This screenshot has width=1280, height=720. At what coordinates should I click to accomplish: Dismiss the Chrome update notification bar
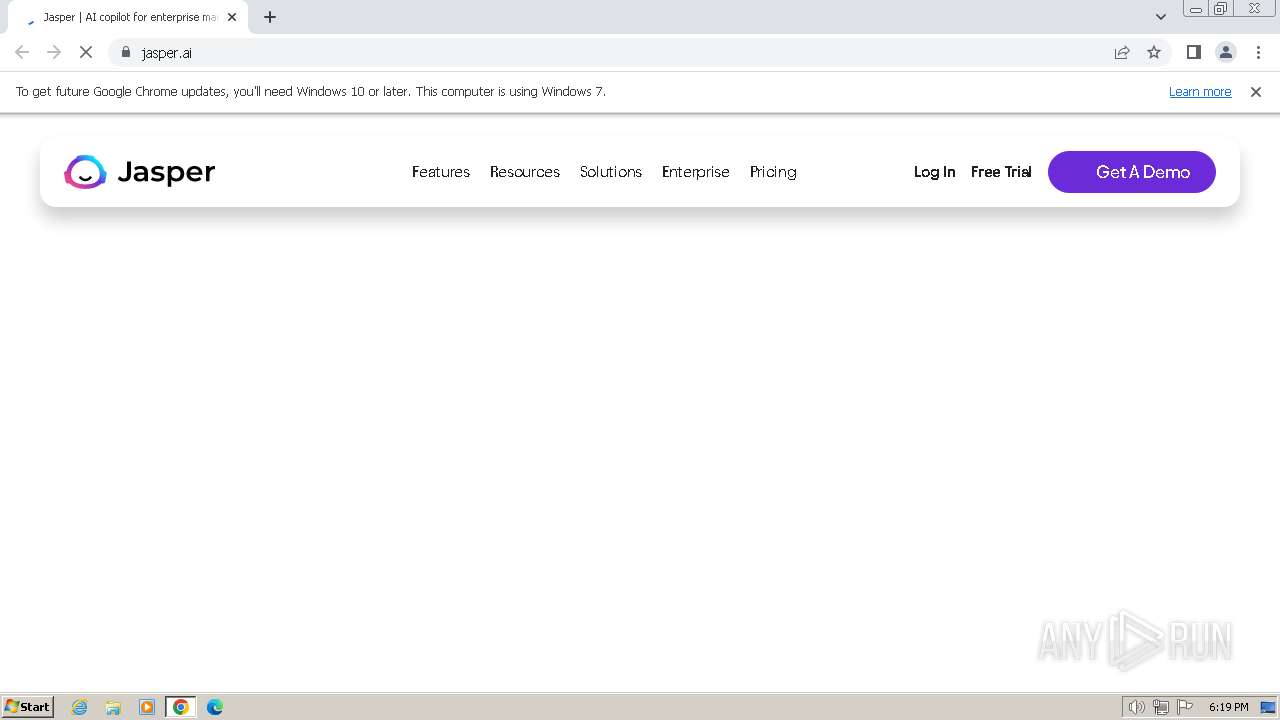pyautogui.click(x=1256, y=91)
